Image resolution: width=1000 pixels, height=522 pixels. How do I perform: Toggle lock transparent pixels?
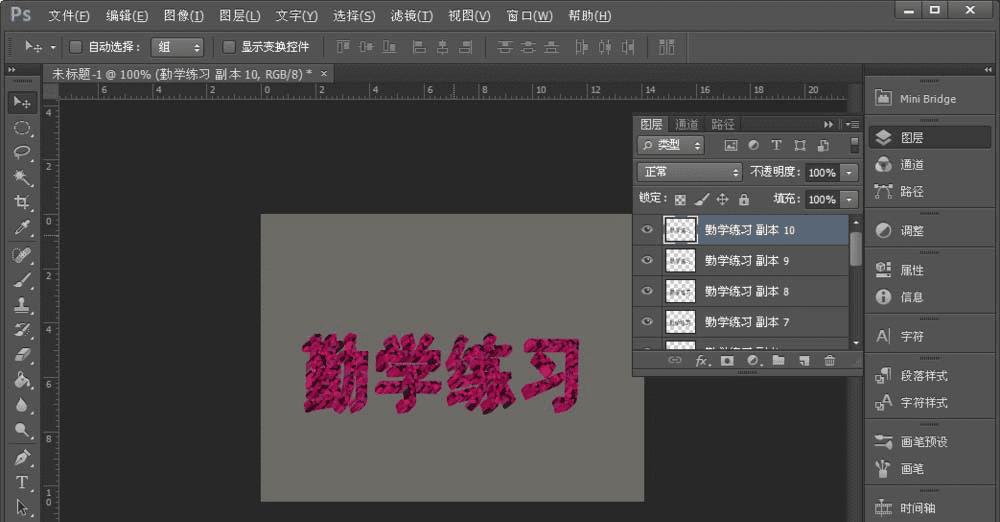pyautogui.click(x=680, y=200)
